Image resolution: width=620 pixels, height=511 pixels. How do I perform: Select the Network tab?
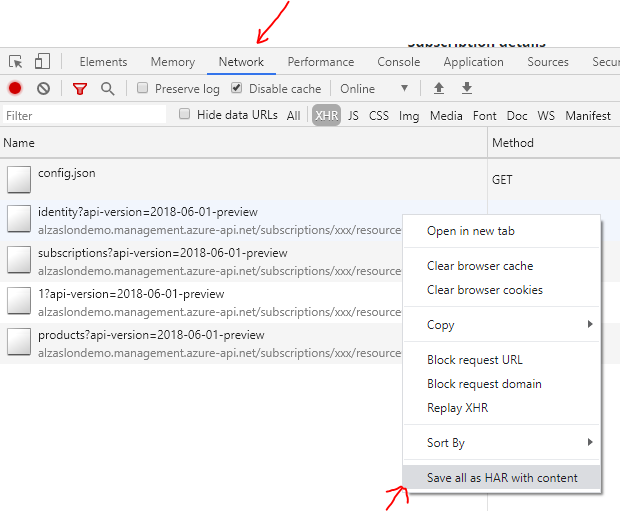241,62
